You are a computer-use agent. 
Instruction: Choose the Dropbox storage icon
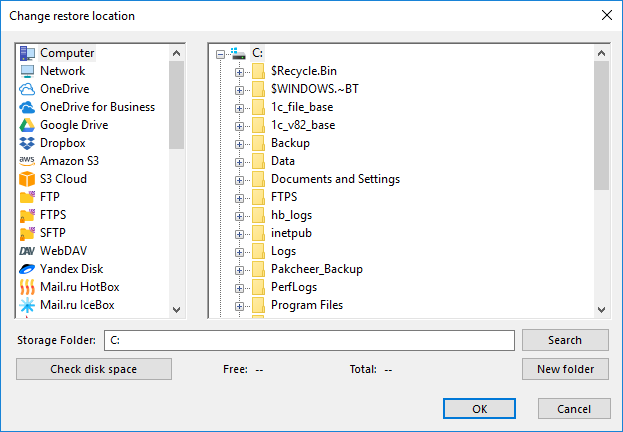(27, 143)
